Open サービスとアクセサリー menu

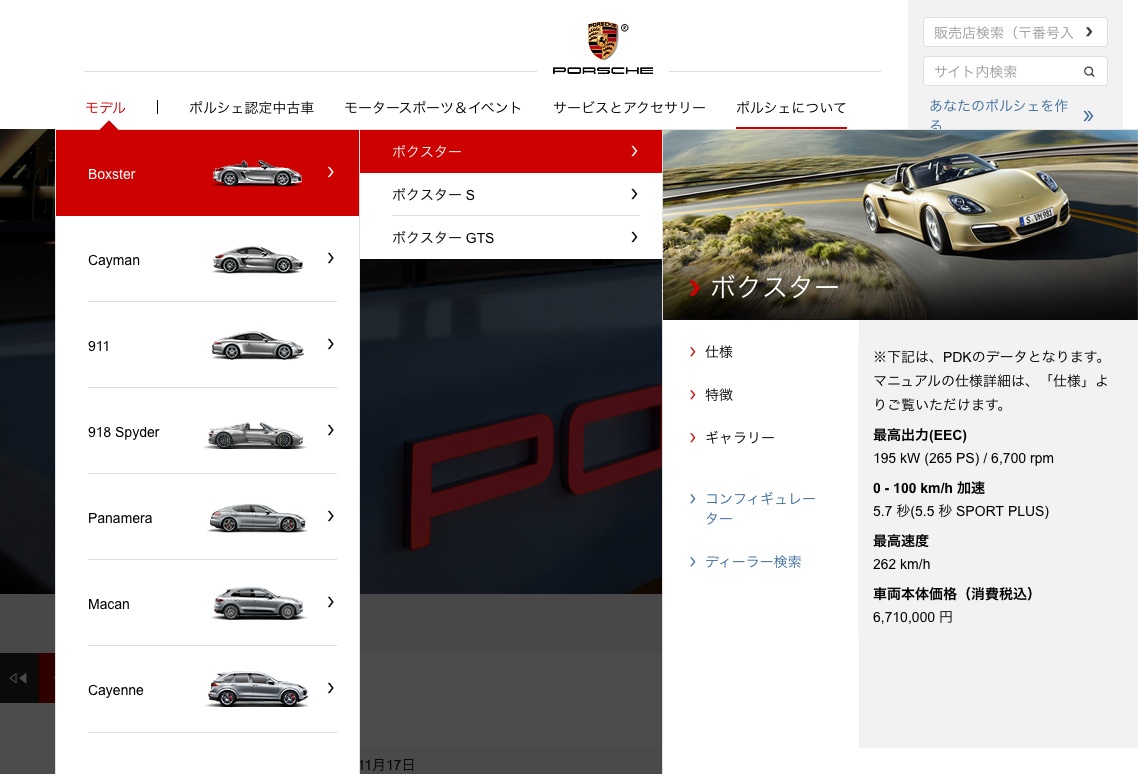coord(629,107)
